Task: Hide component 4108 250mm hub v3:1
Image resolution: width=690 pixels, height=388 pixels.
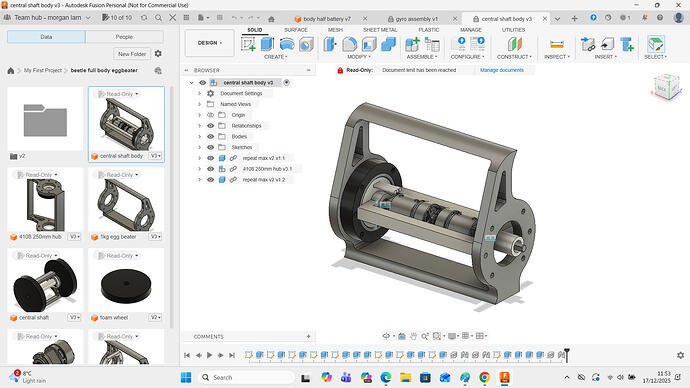Action: click(210, 169)
